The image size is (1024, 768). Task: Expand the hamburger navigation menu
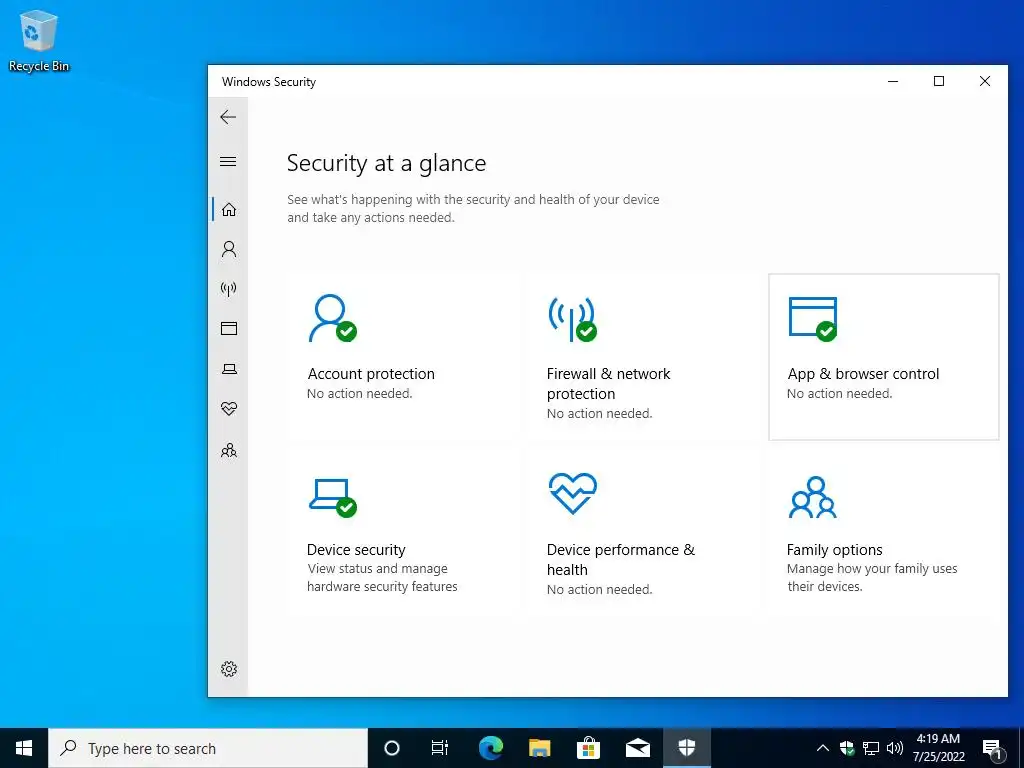point(228,161)
